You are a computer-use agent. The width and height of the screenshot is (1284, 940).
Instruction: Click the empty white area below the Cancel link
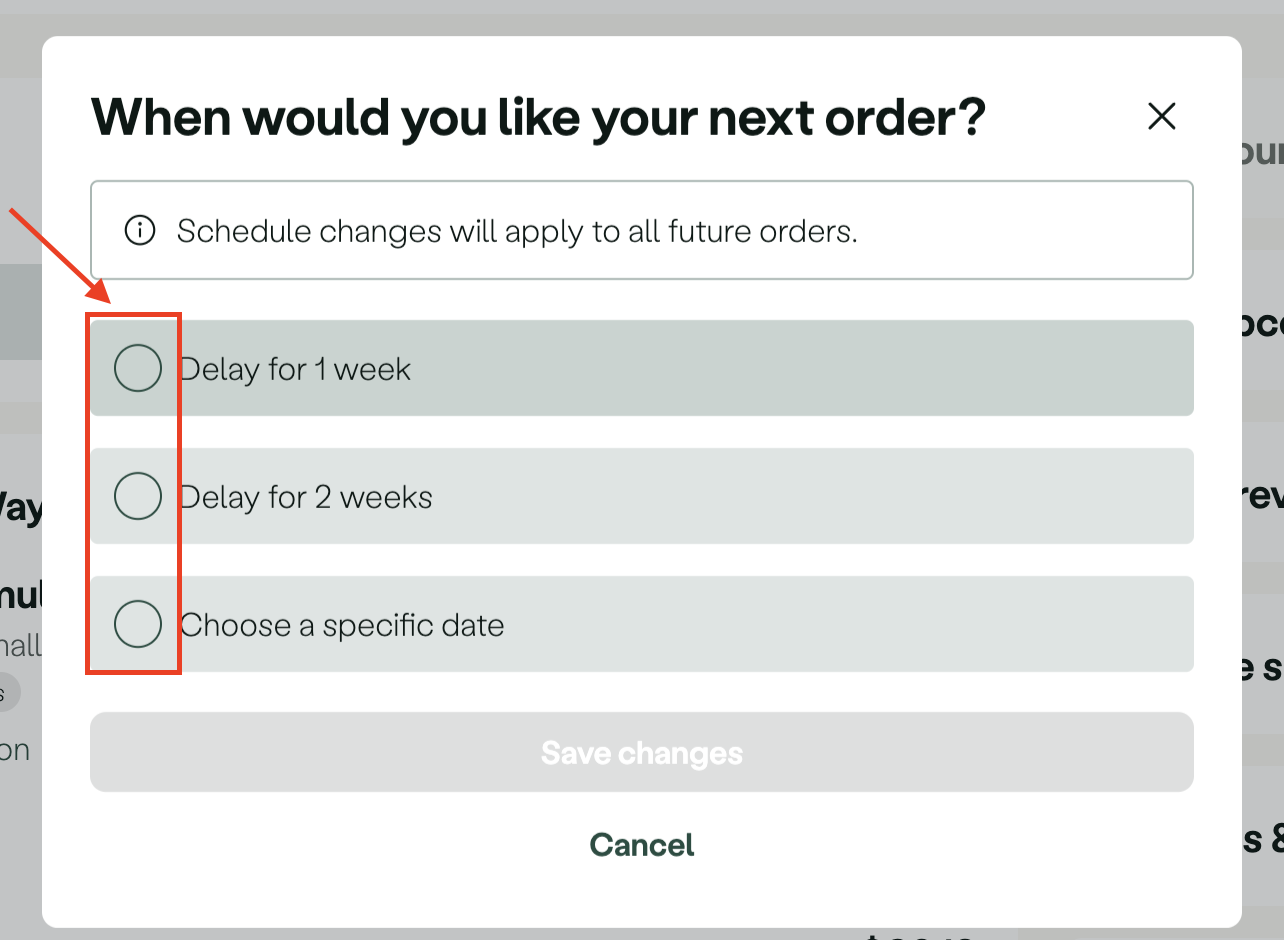tap(642, 895)
